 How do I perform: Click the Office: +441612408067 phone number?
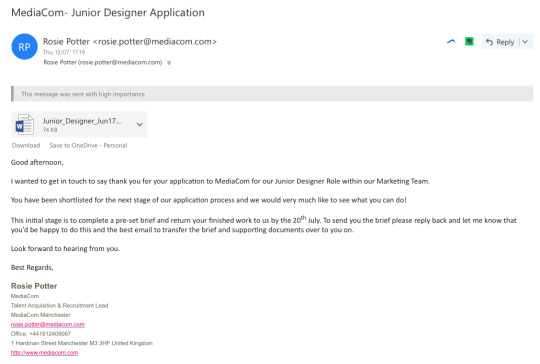(x=41, y=334)
